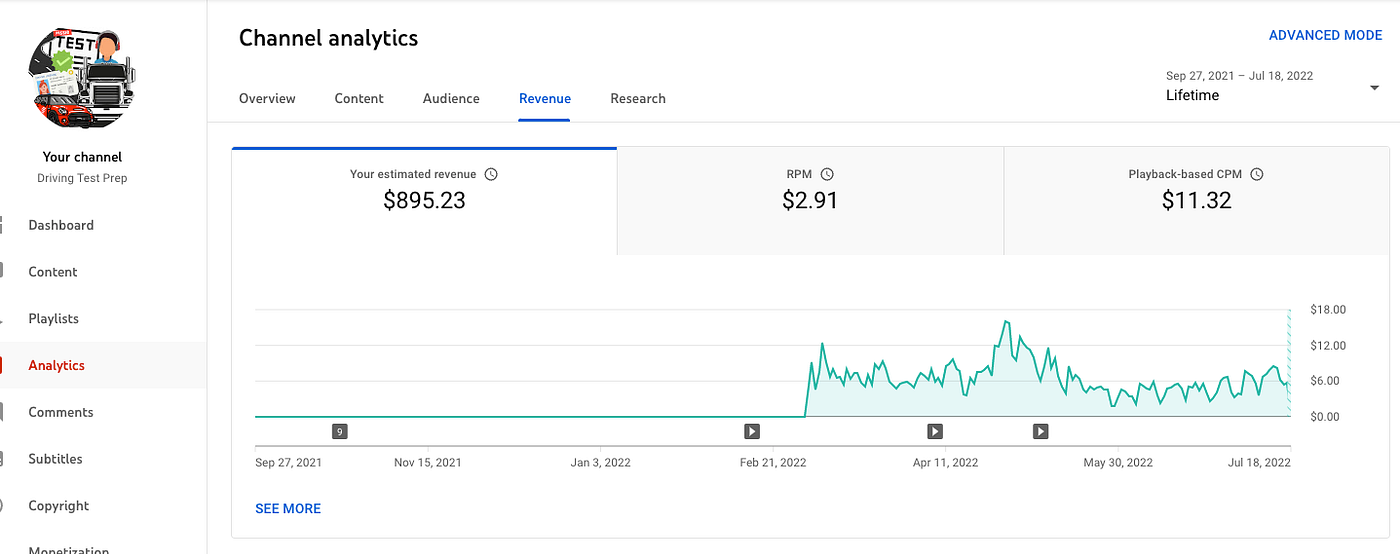Click the $11.32 CPM value

(1196, 200)
